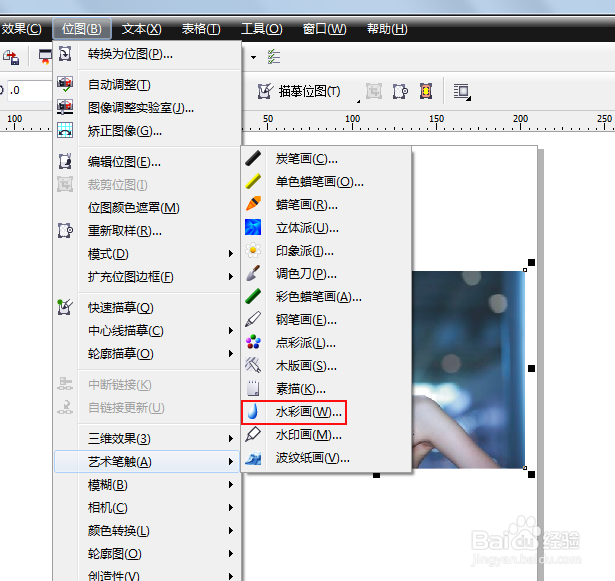This screenshot has height=581, width=615.
Task: Click the yellow conte crayon (单色蜡笔画) icon
Action: coord(253,181)
